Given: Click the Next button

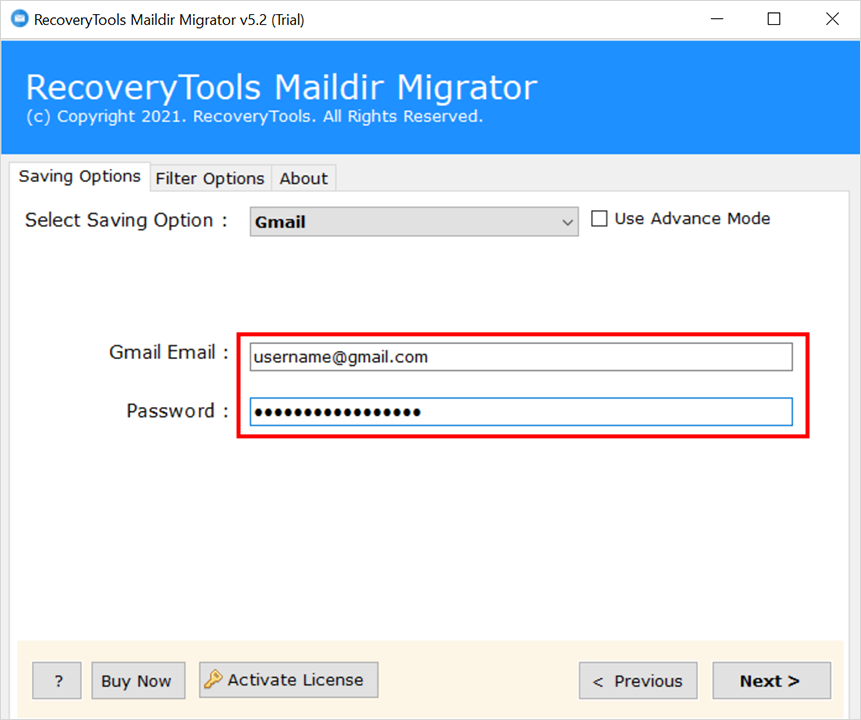Looking at the screenshot, I should (x=771, y=680).
